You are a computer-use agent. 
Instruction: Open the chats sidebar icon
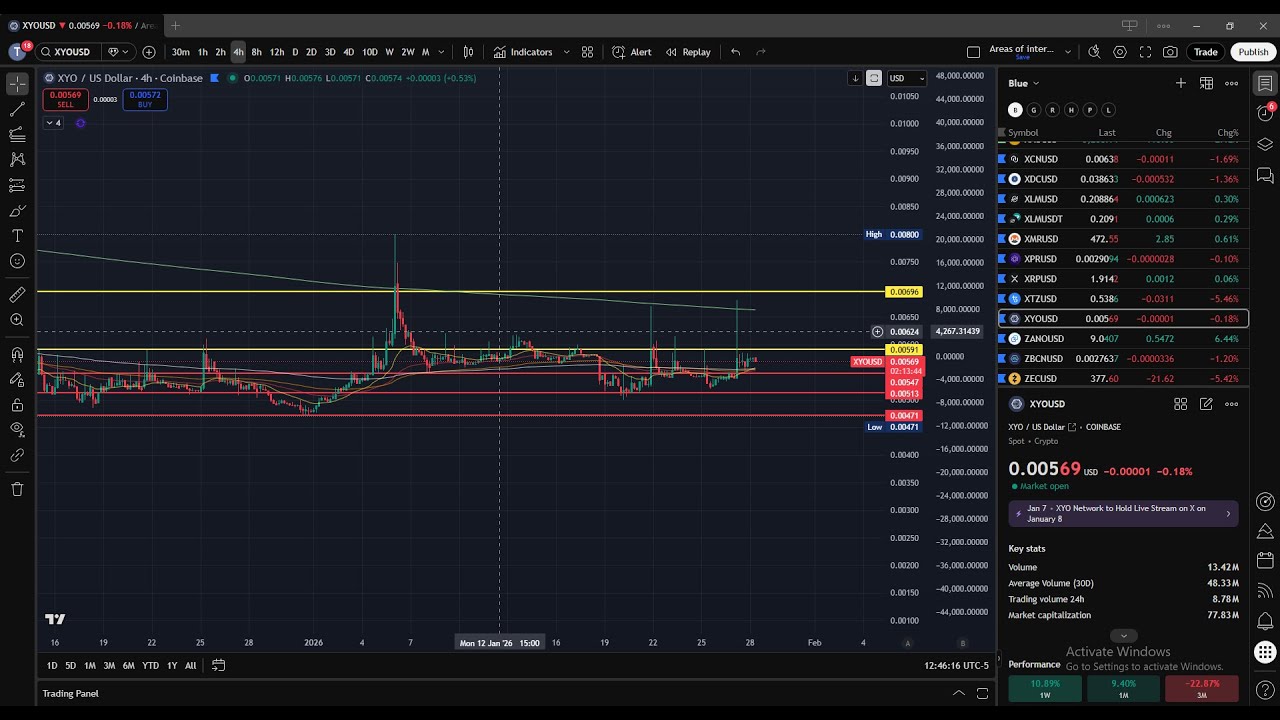pyautogui.click(x=1265, y=176)
